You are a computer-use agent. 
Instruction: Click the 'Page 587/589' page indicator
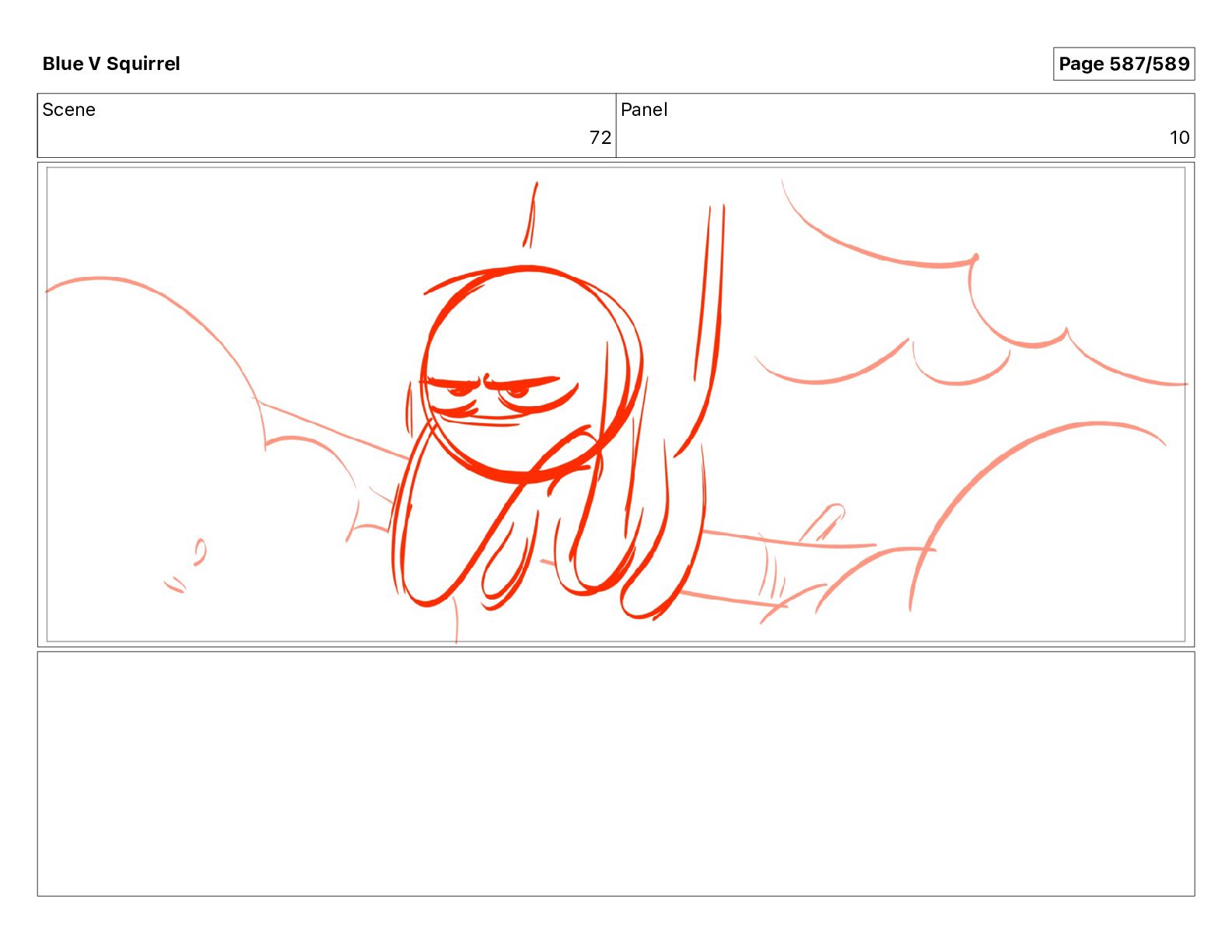point(1123,64)
